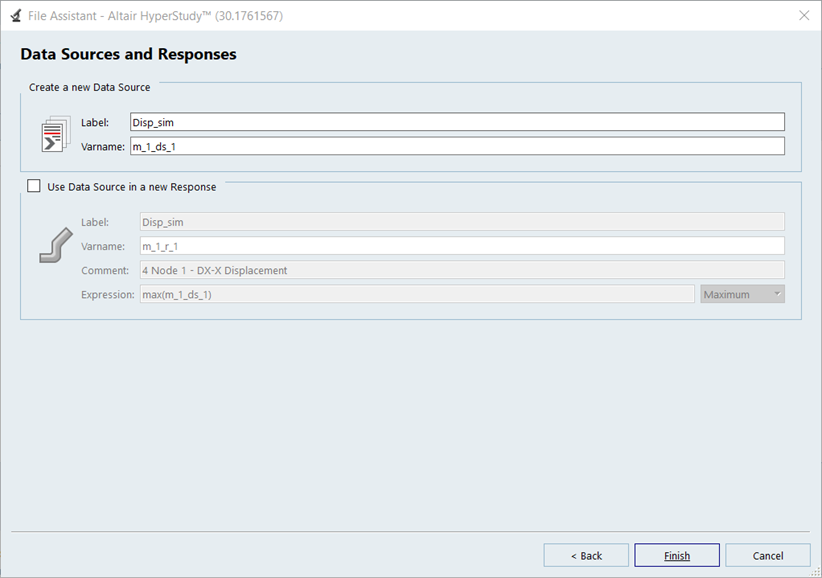Close the File Assistant window

coord(804,15)
